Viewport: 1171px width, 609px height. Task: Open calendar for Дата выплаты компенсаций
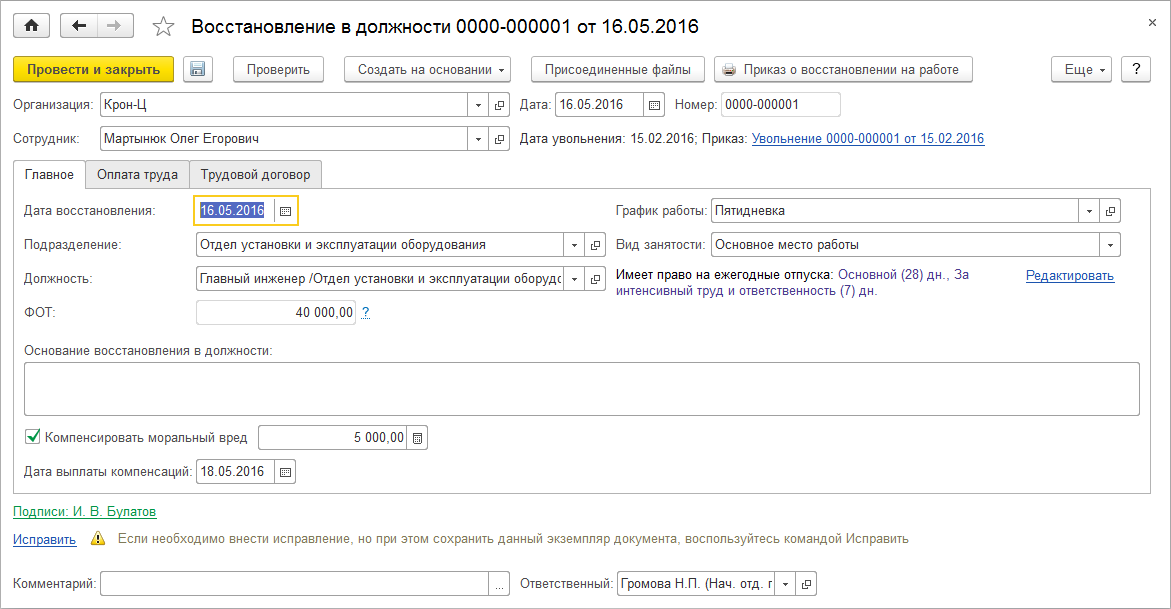[284, 472]
